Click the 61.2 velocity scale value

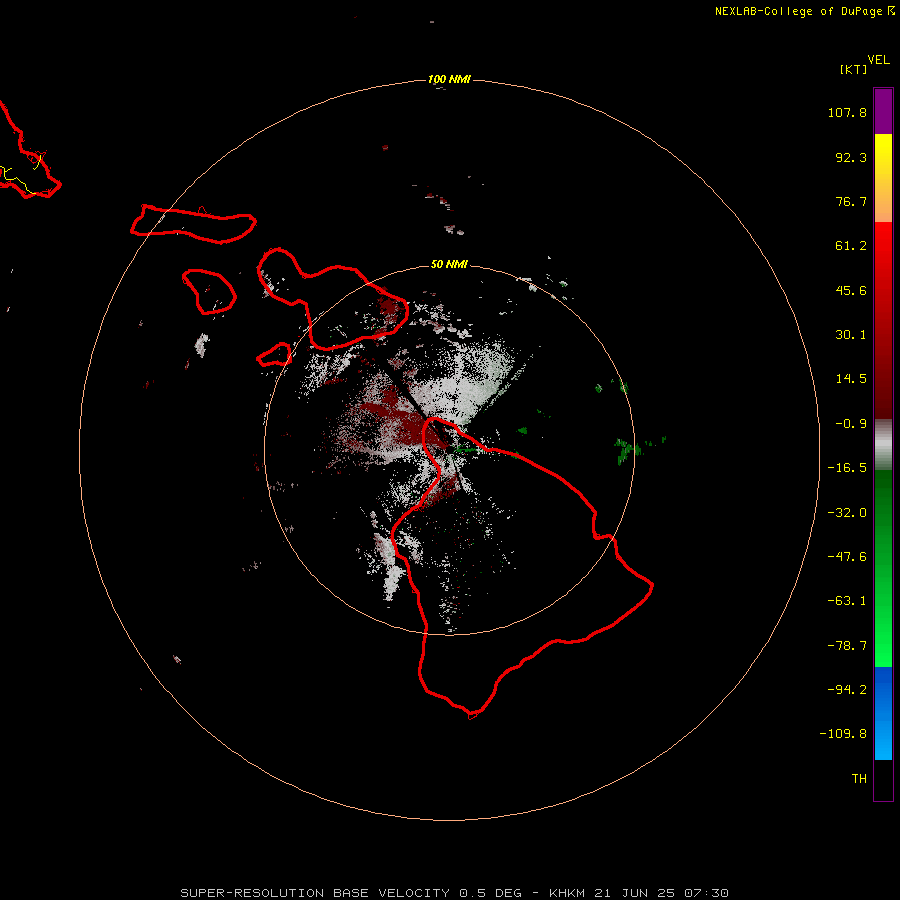point(851,246)
